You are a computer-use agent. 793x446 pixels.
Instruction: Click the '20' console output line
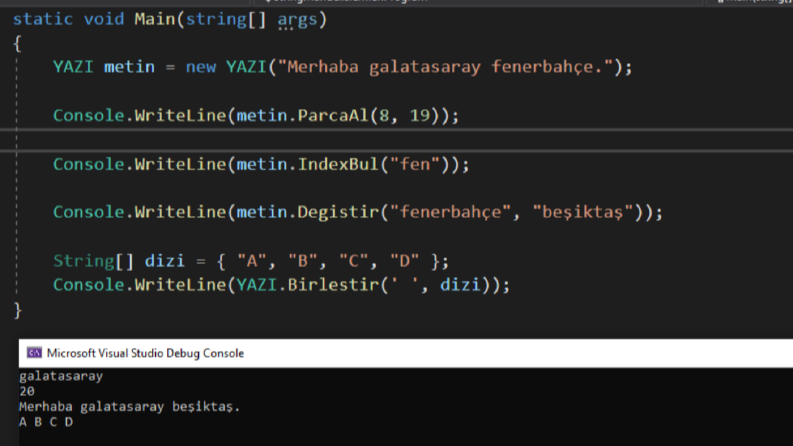click(27, 391)
